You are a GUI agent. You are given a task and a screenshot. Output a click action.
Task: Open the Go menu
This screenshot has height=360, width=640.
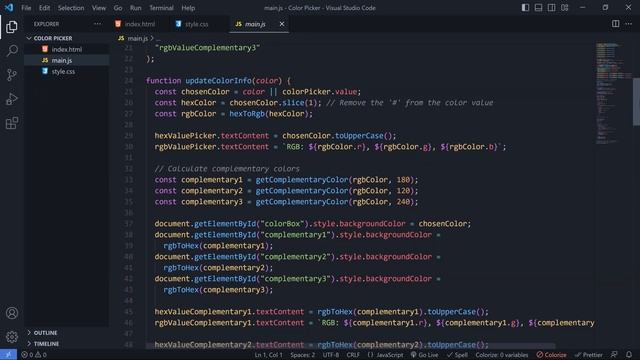pyautogui.click(x=118, y=8)
